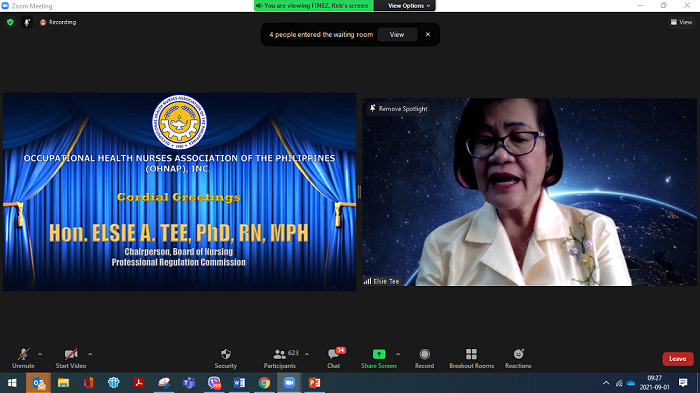Open Viber in taskbar
Screen dimensions: 700x393
tap(214, 383)
